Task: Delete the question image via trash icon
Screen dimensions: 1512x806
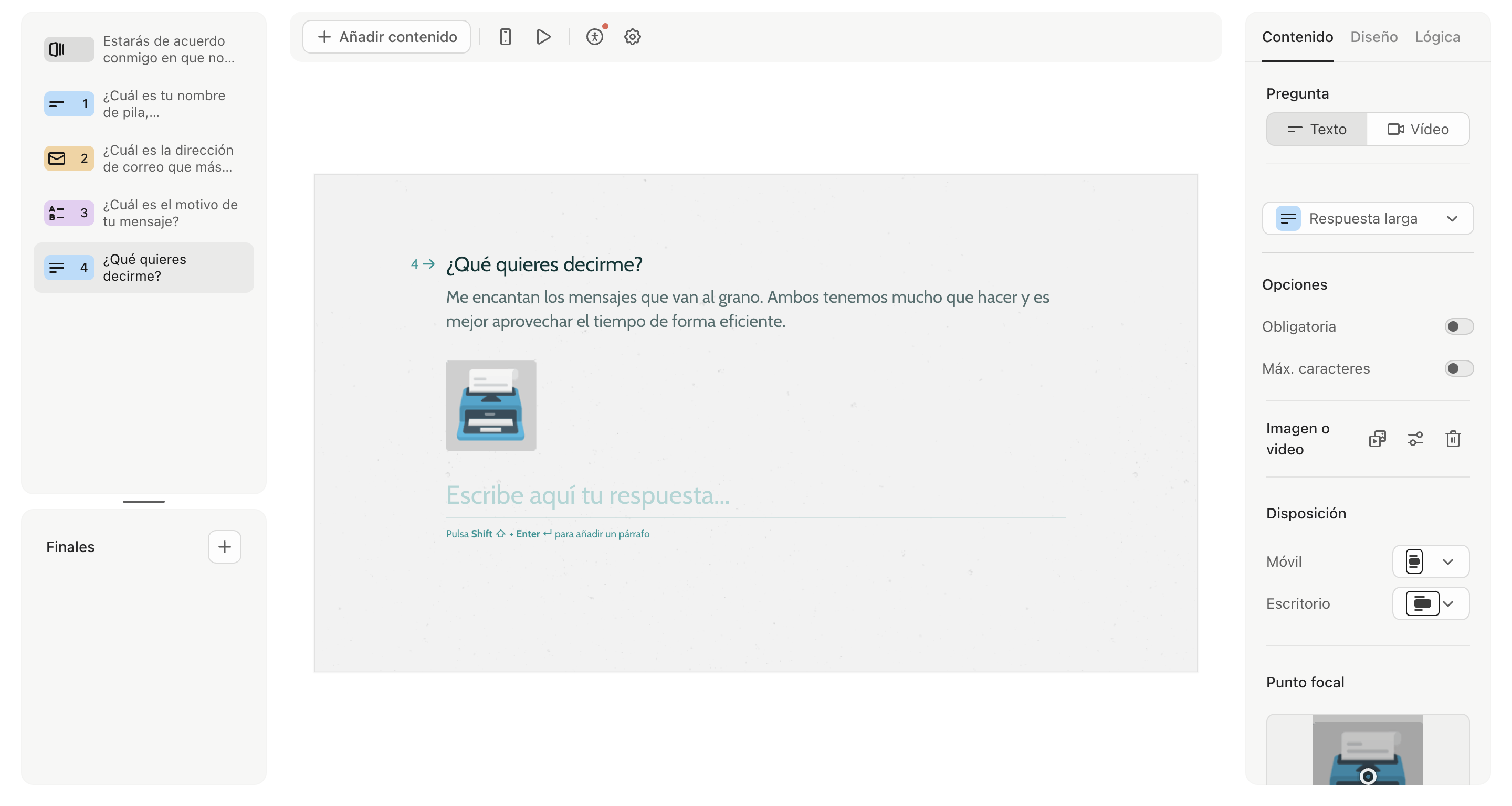Action: 1453,439
